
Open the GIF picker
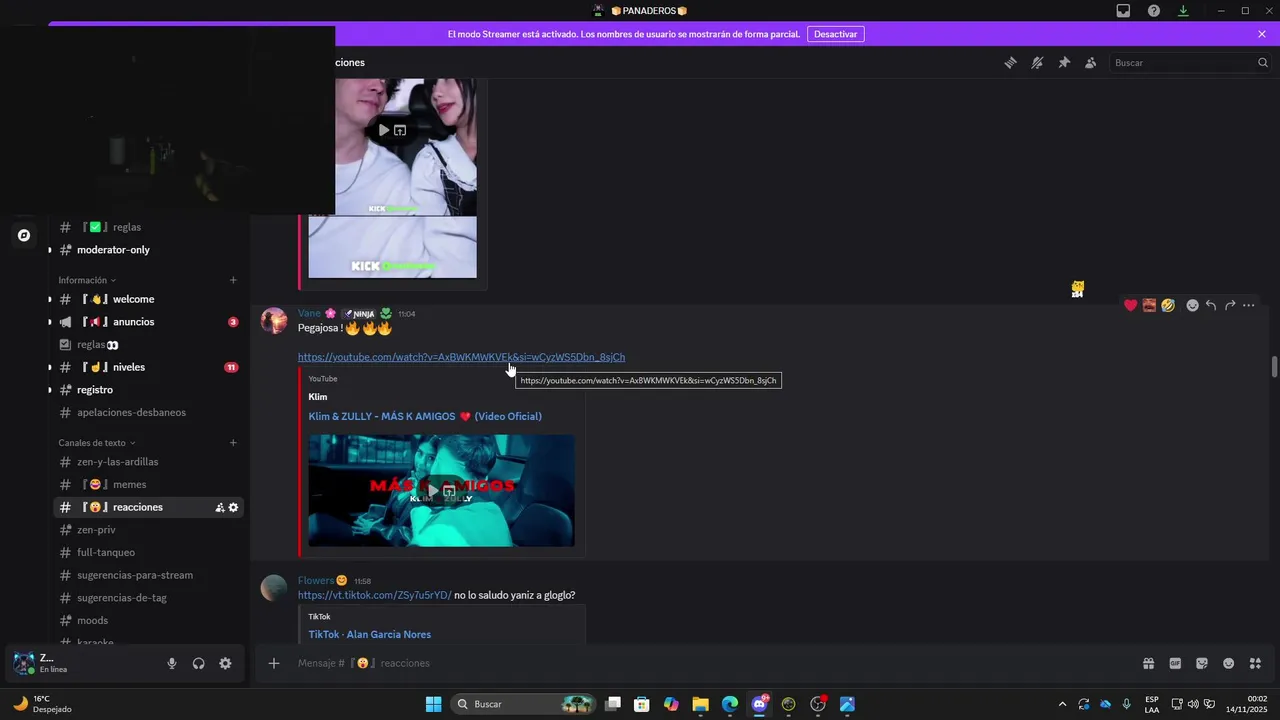pyautogui.click(x=1175, y=663)
